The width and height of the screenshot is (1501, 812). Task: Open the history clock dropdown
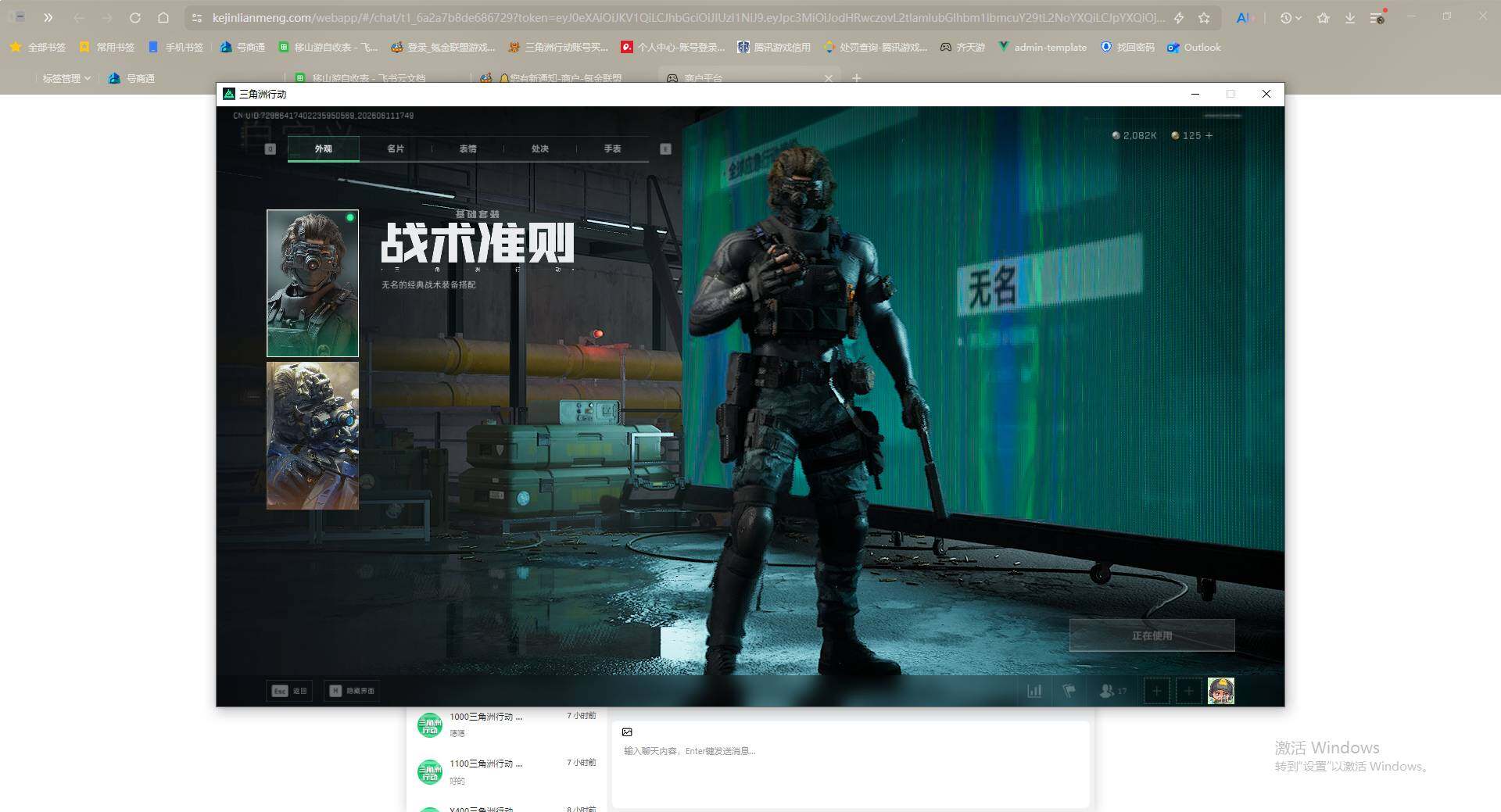coord(1290,17)
